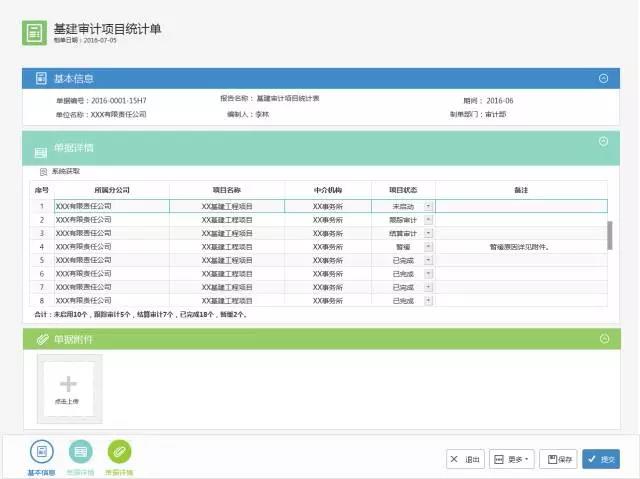
Task: Click the plus tile to upload attachment
Action: pyautogui.click(x=66, y=385)
